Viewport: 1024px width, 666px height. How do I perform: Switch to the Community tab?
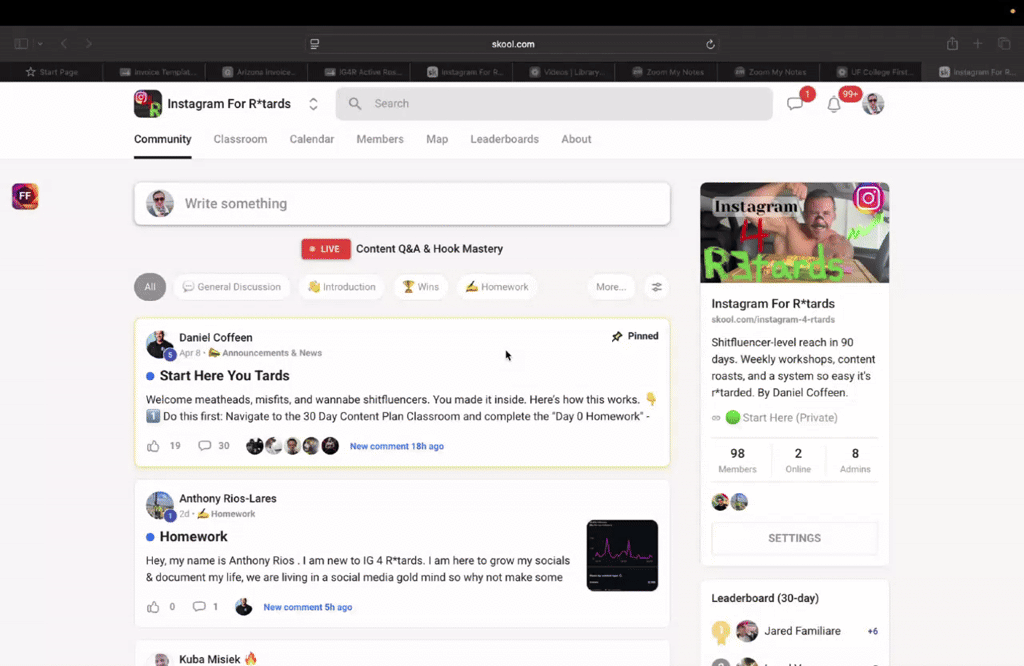(163, 139)
